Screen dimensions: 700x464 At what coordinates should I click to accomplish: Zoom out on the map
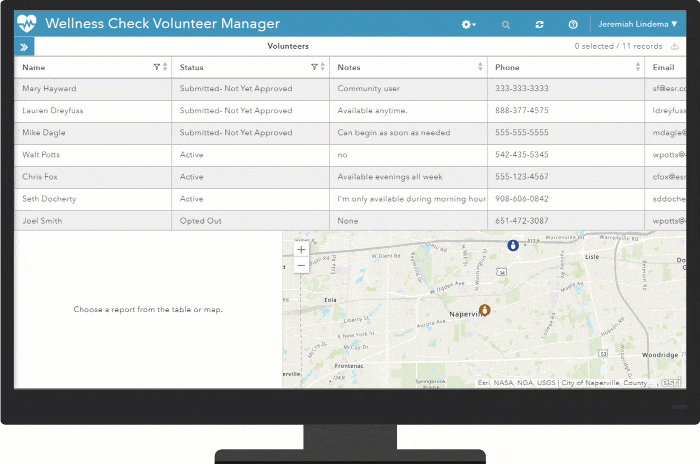click(x=301, y=266)
